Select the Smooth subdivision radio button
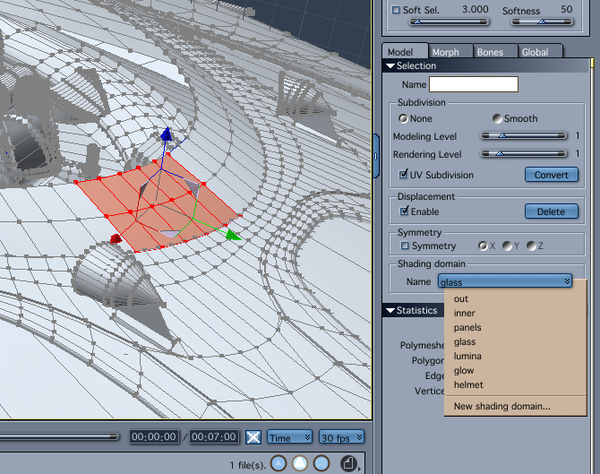The image size is (600, 474). [x=497, y=119]
